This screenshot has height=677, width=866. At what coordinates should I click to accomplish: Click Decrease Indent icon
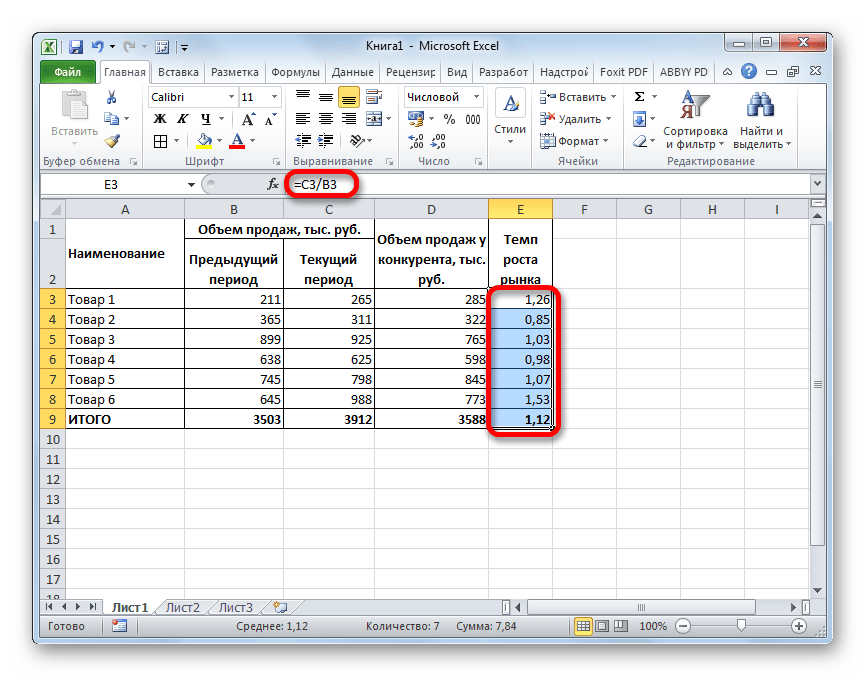[303, 141]
